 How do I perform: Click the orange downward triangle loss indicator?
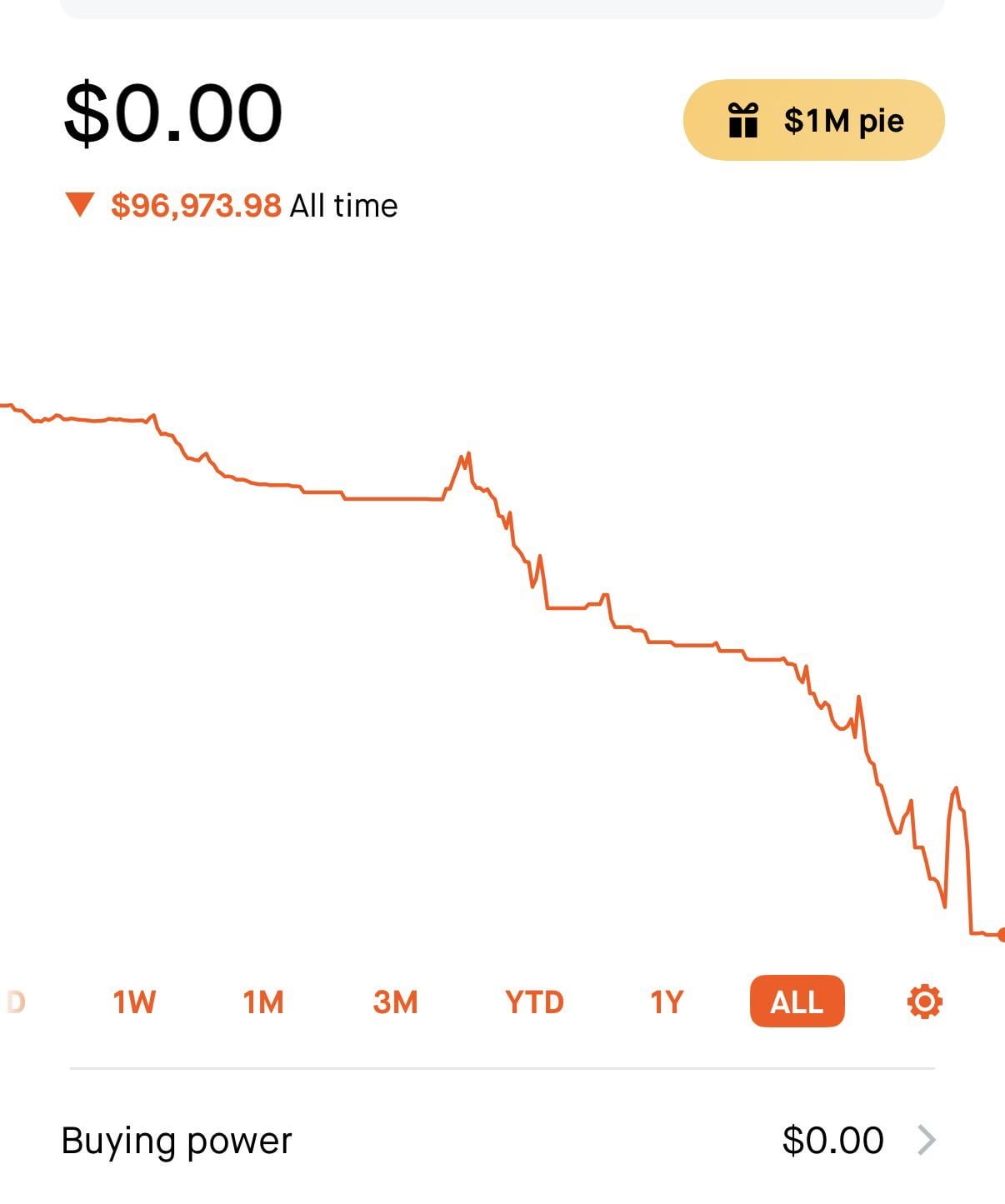80,204
